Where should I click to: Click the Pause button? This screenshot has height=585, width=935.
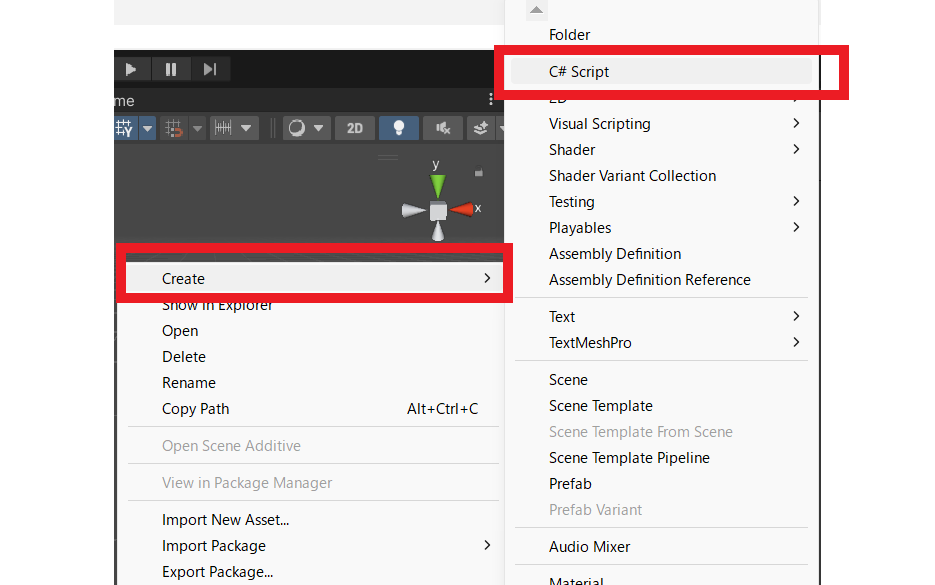click(171, 69)
